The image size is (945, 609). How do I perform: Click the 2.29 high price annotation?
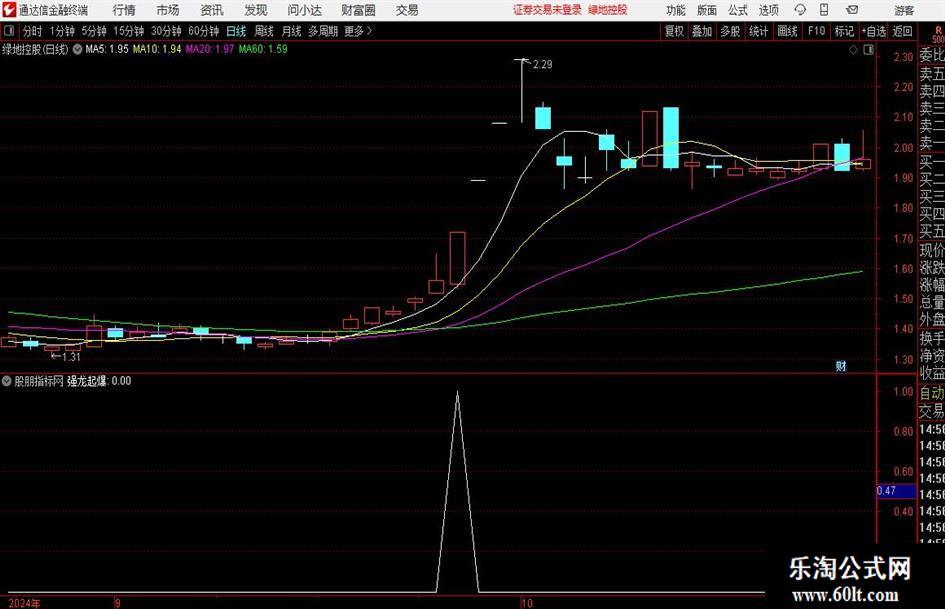[x=542, y=65]
